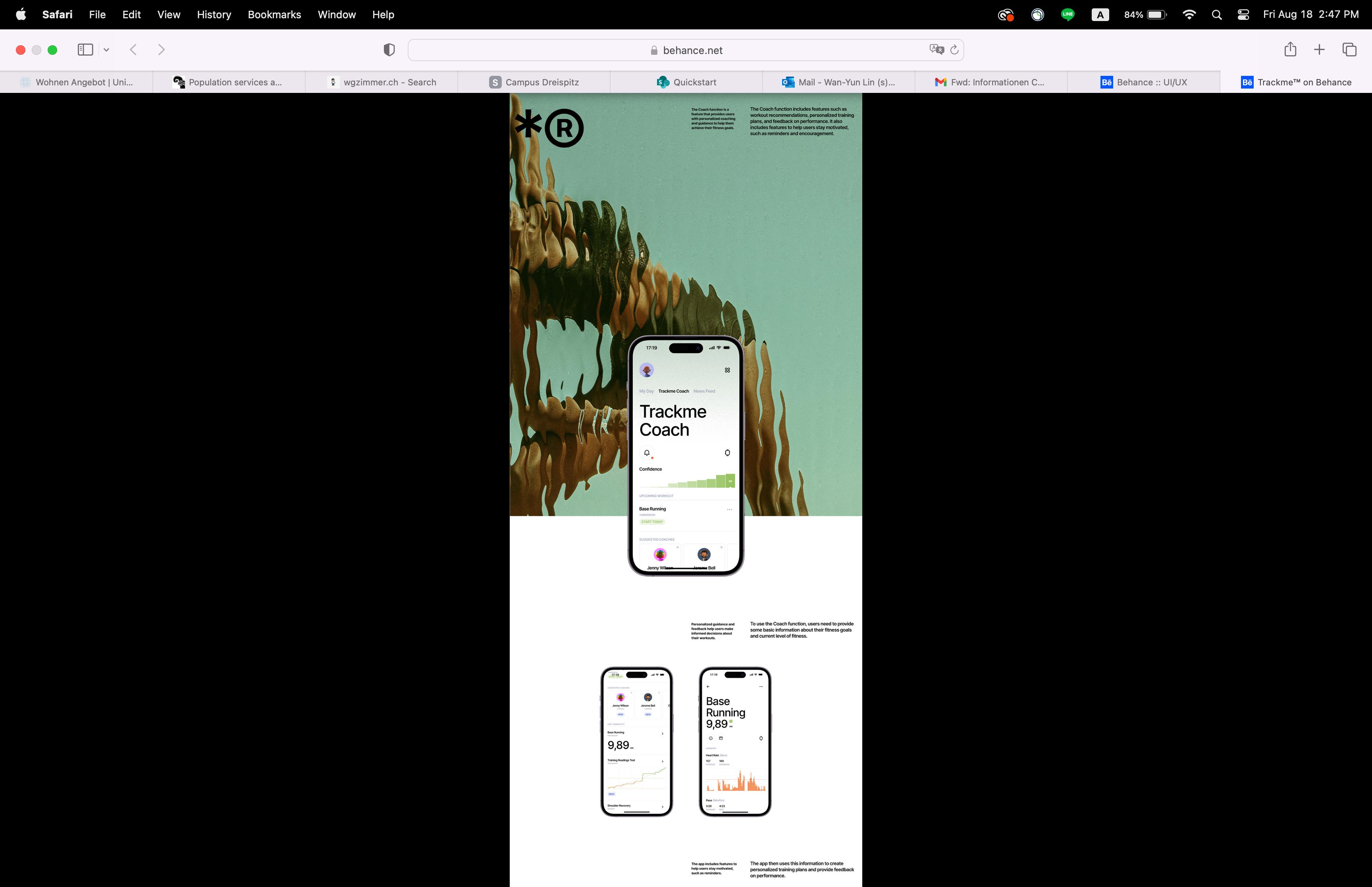Open Spotlight search icon
Screen dimensions: 1372x887
1216,14
